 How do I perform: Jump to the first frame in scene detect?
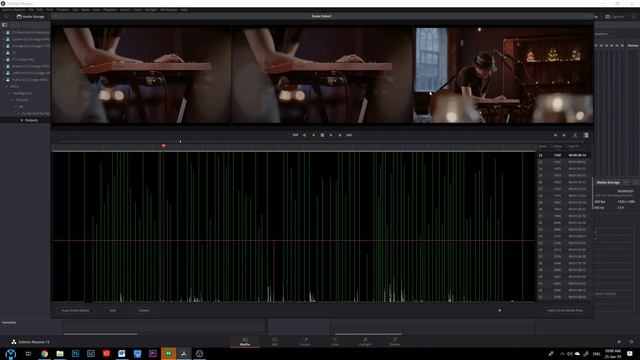(295, 135)
